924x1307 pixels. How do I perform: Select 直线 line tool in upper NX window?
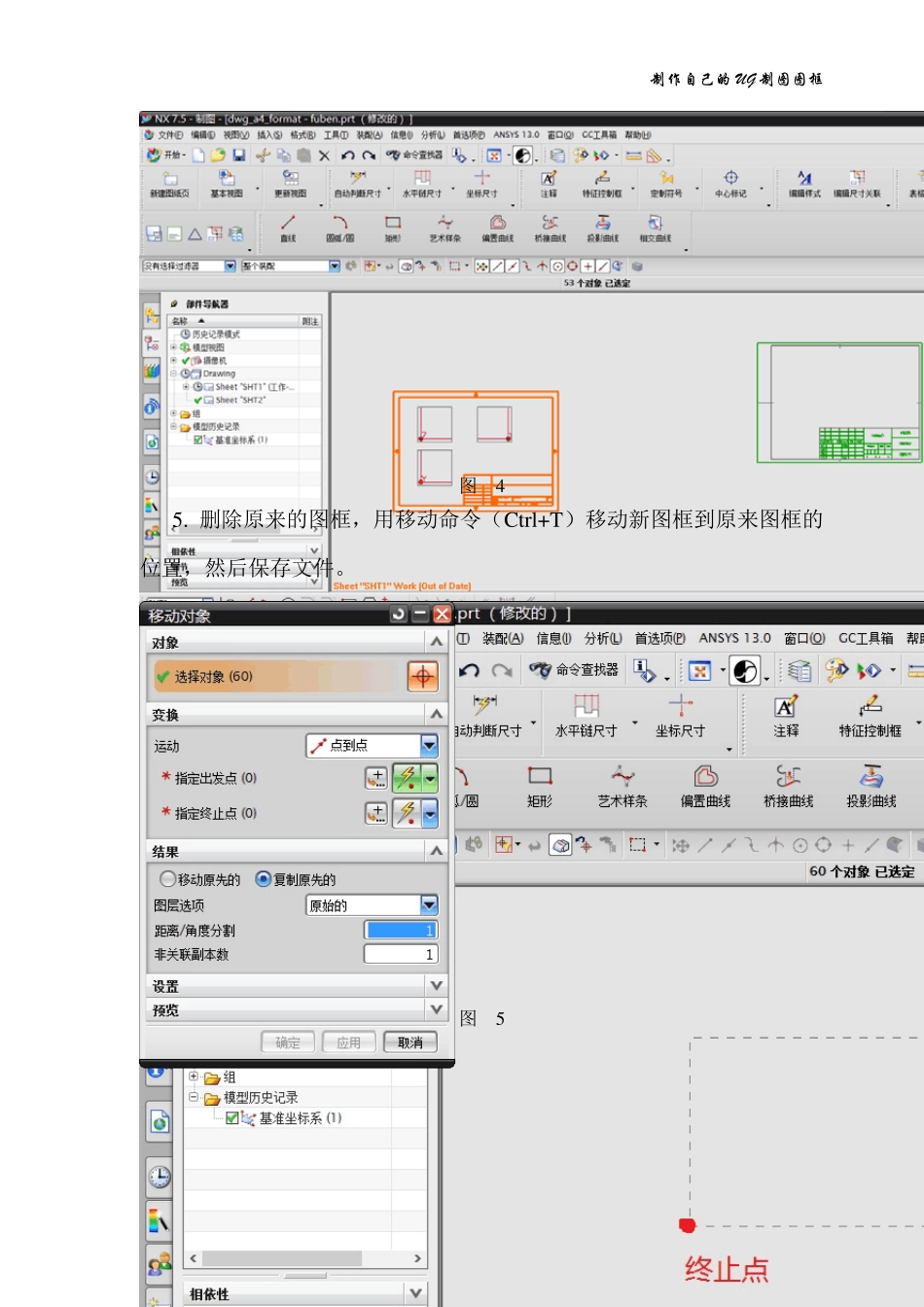pos(288,229)
